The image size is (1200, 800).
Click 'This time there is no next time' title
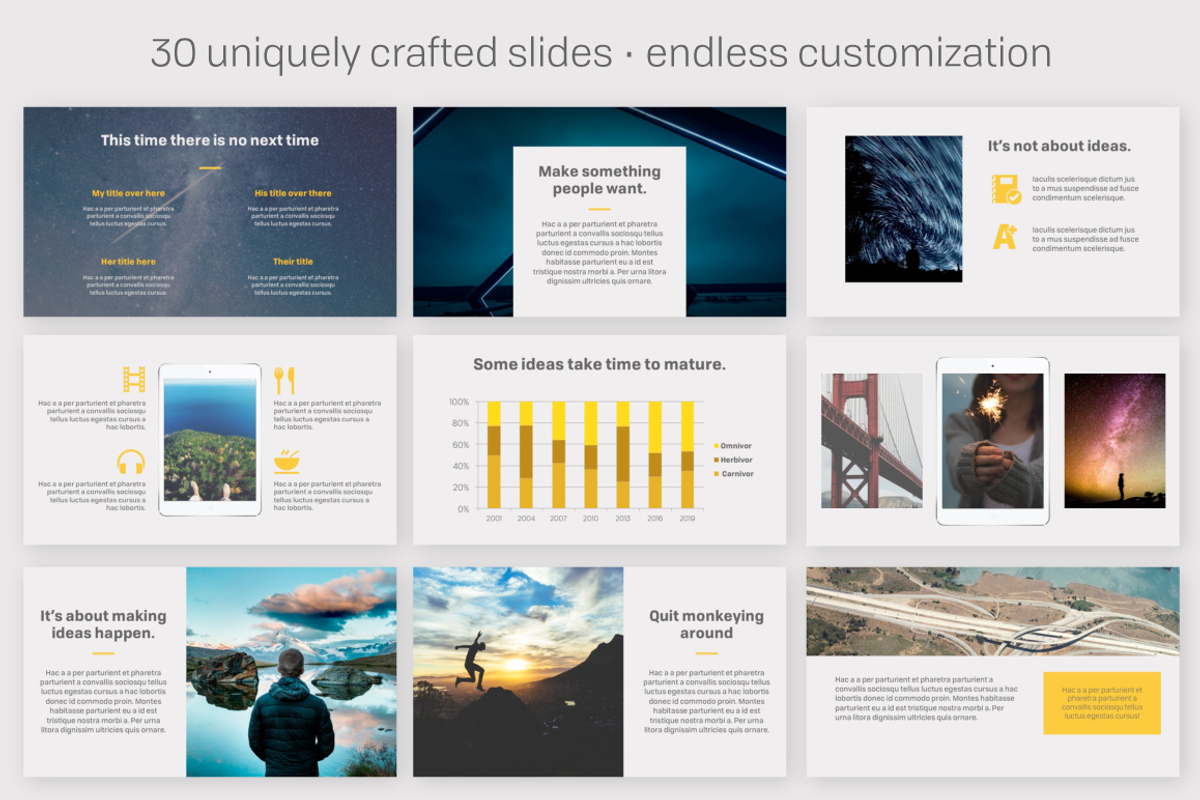coord(210,140)
